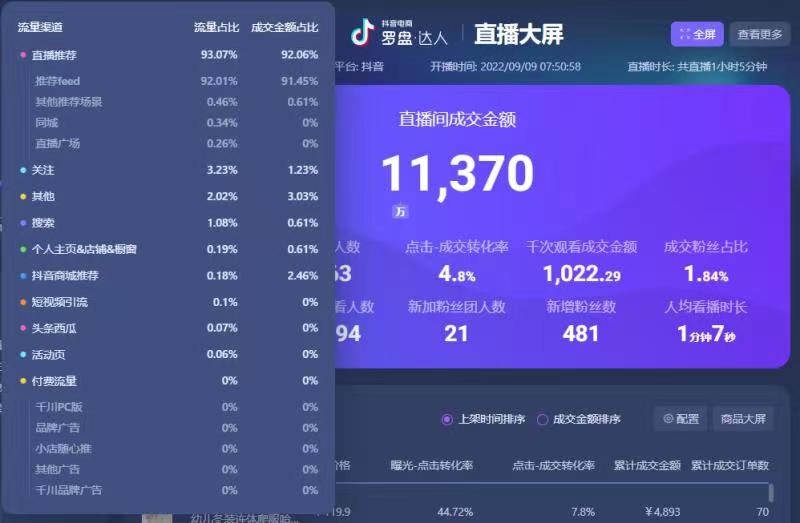The width and height of the screenshot is (800, 523).
Task: Click the cyan dot beside 活动页
Action: [x=23, y=355]
